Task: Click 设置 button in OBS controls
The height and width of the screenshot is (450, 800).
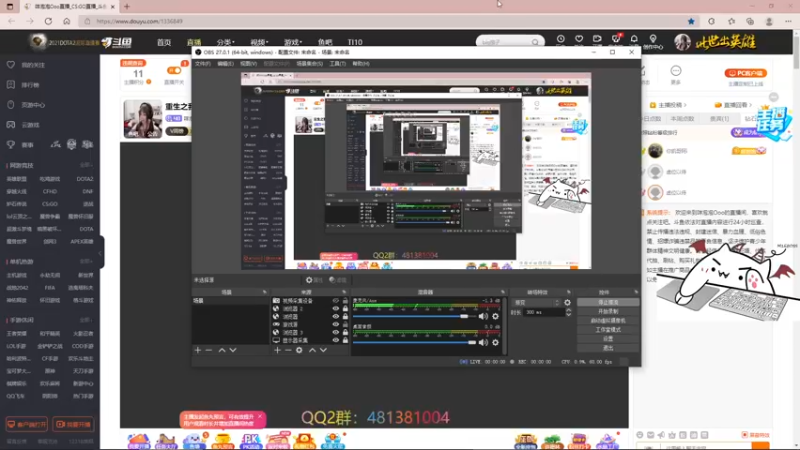Action: pos(608,339)
